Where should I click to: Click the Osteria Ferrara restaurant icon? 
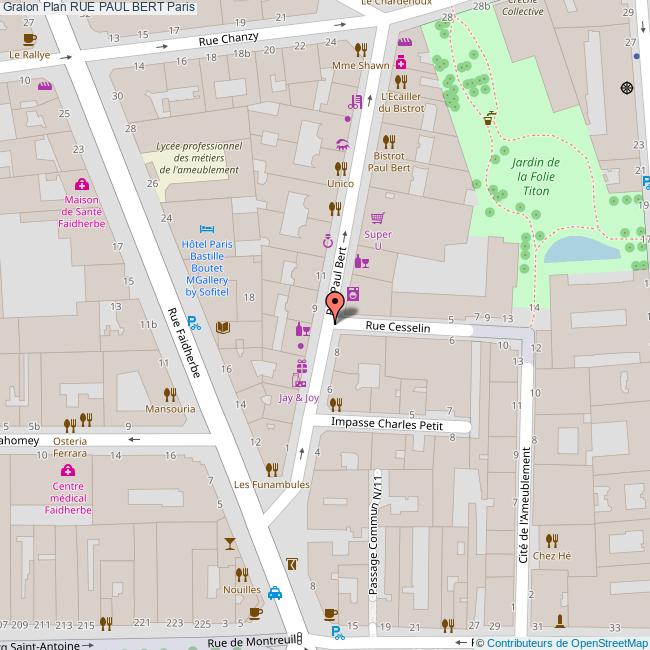[x=70, y=425]
